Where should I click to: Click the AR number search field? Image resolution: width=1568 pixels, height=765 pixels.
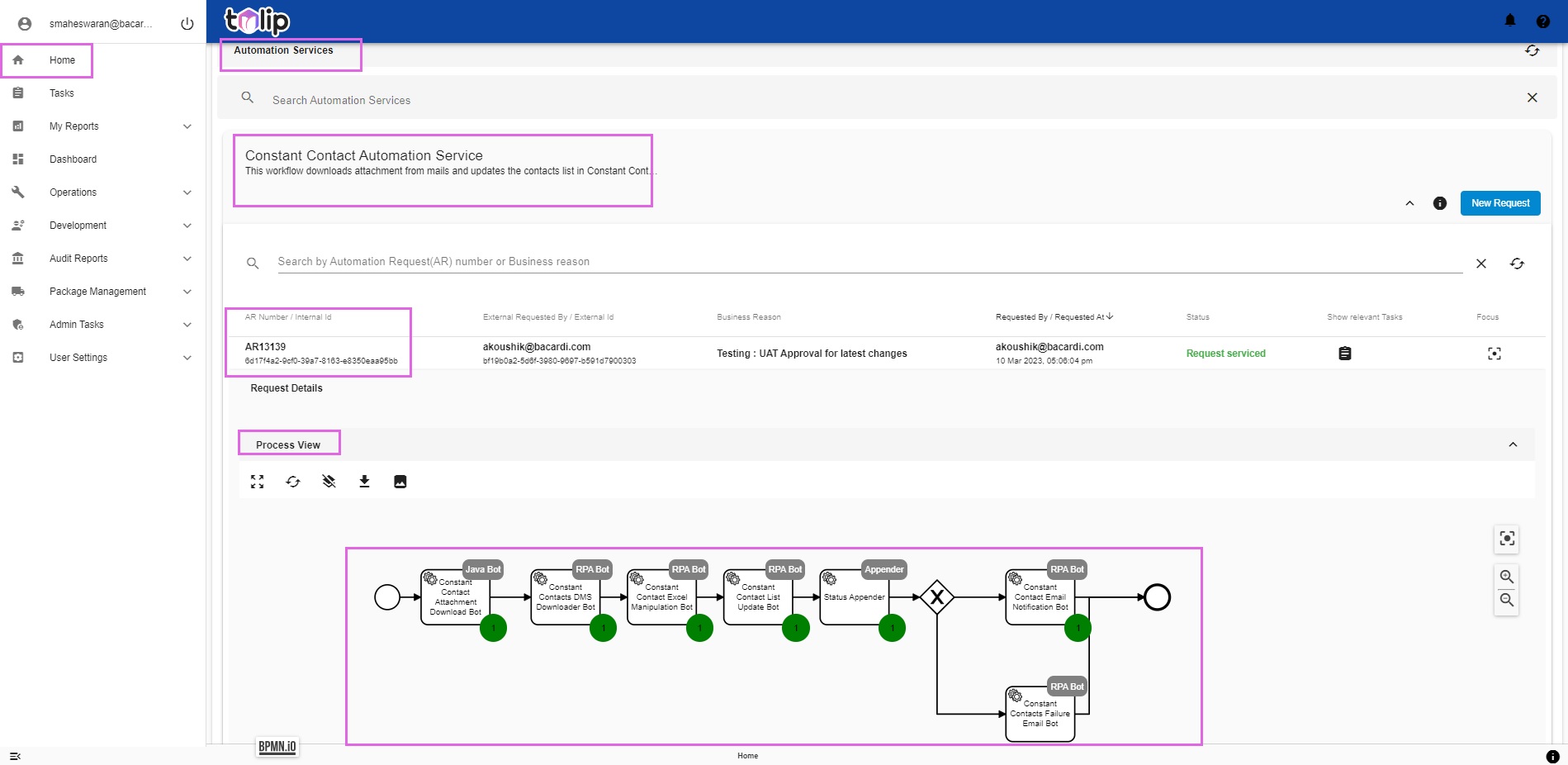[870, 262]
